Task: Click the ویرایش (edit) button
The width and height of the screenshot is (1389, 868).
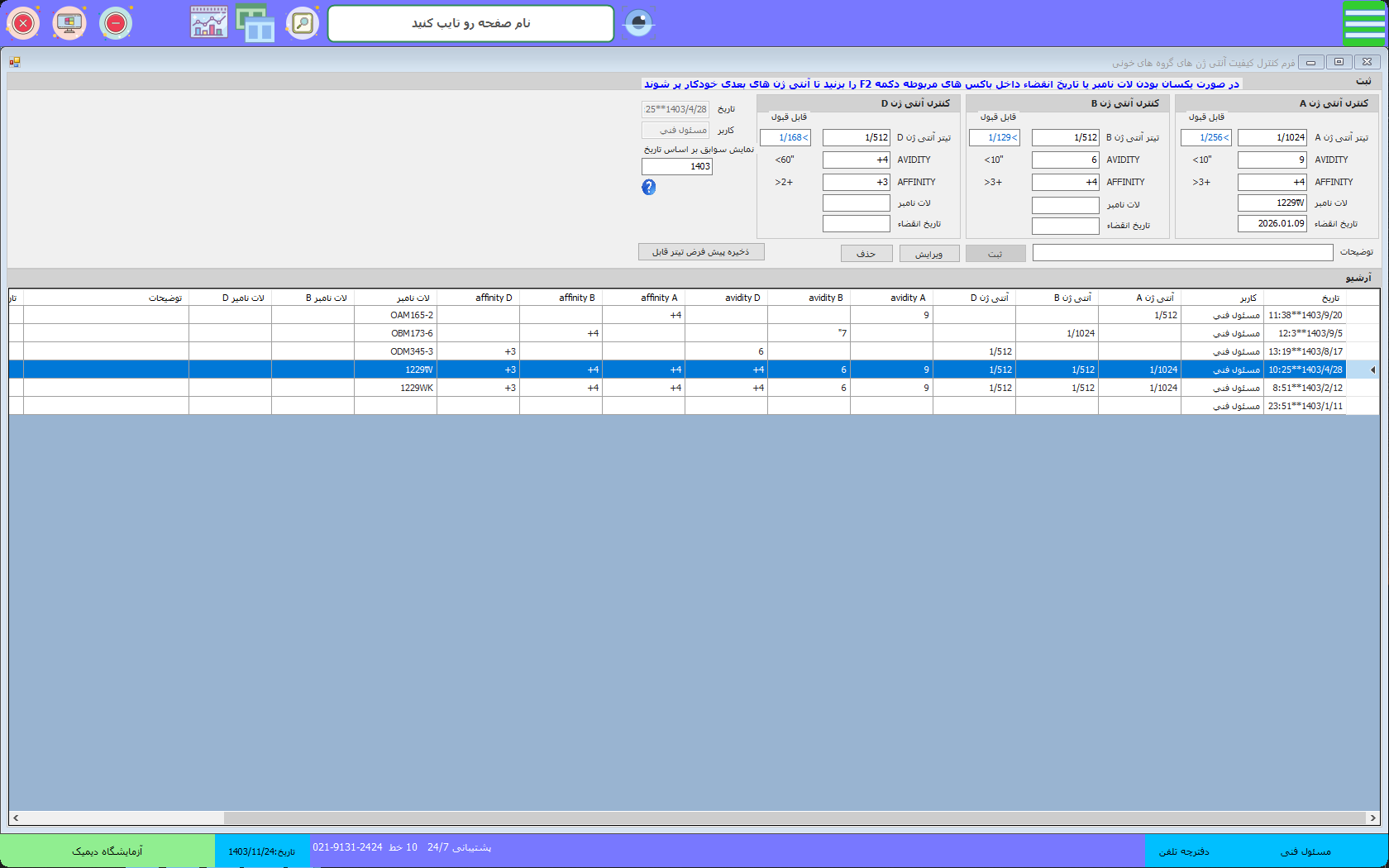Action: coord(929,254)
